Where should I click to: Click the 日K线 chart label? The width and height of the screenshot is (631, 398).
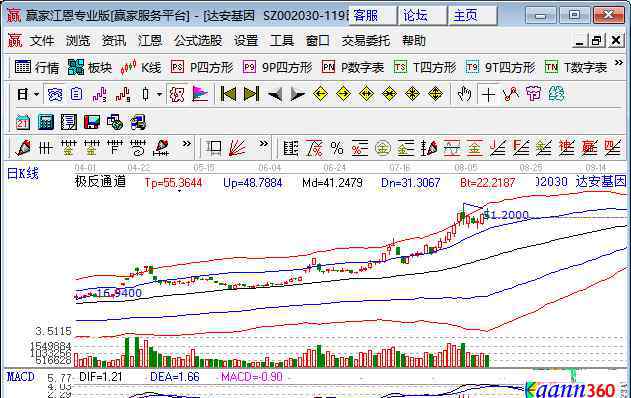[23, 174]
